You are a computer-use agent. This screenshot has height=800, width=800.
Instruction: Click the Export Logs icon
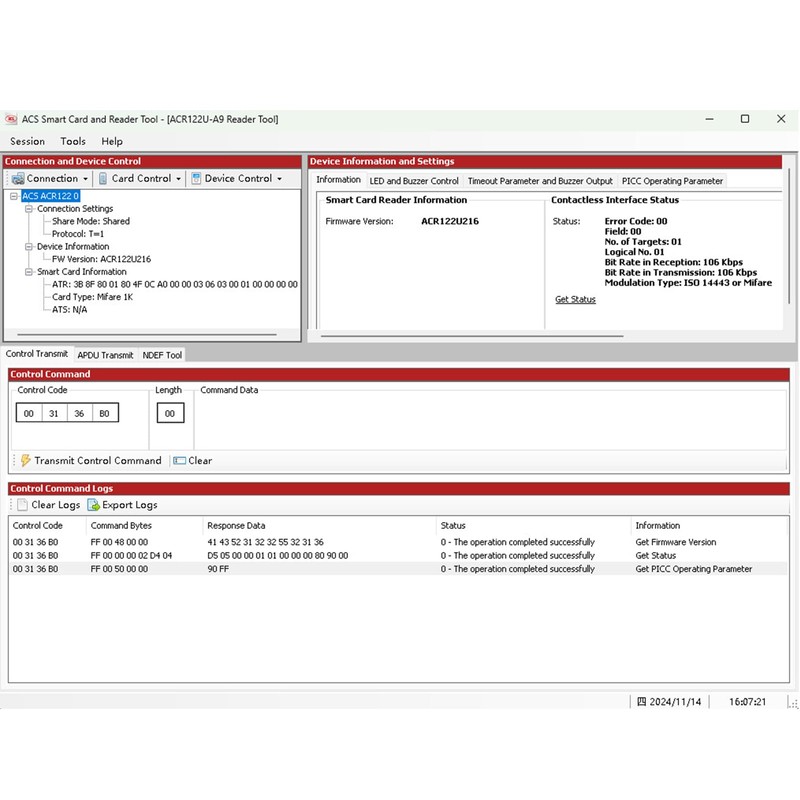(93, 505)
